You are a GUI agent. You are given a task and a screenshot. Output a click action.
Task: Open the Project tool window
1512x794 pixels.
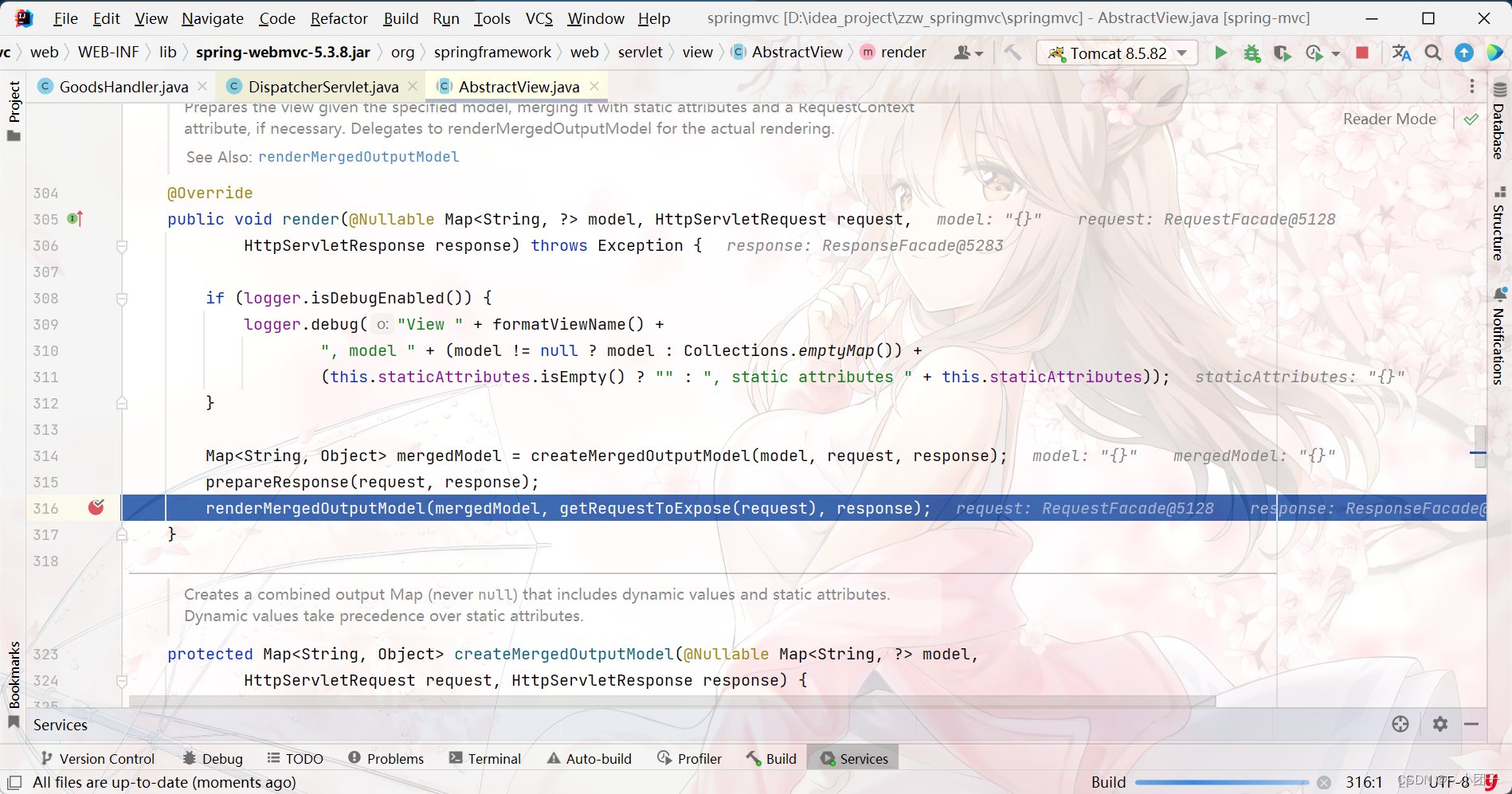[14, 111]
